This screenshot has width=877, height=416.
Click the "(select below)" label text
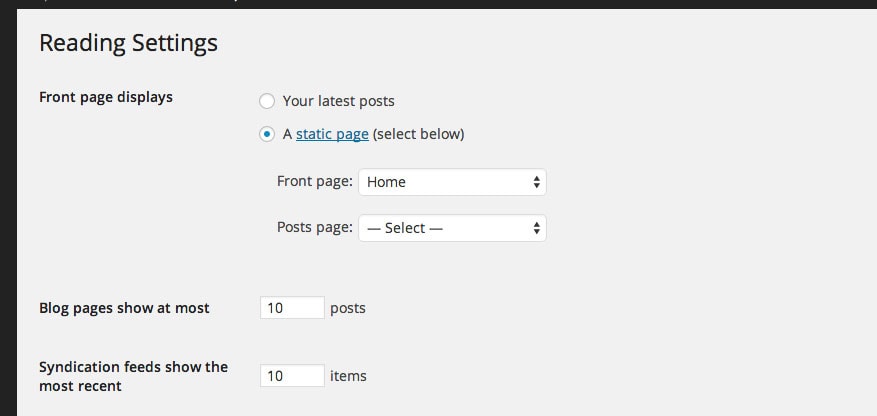pyautogui.click(x=418, y=134)
